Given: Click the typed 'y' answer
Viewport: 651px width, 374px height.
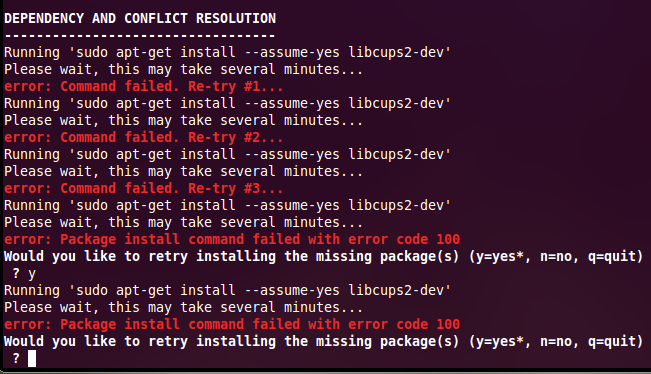Looking at the screenshot, I should point(32,274).
